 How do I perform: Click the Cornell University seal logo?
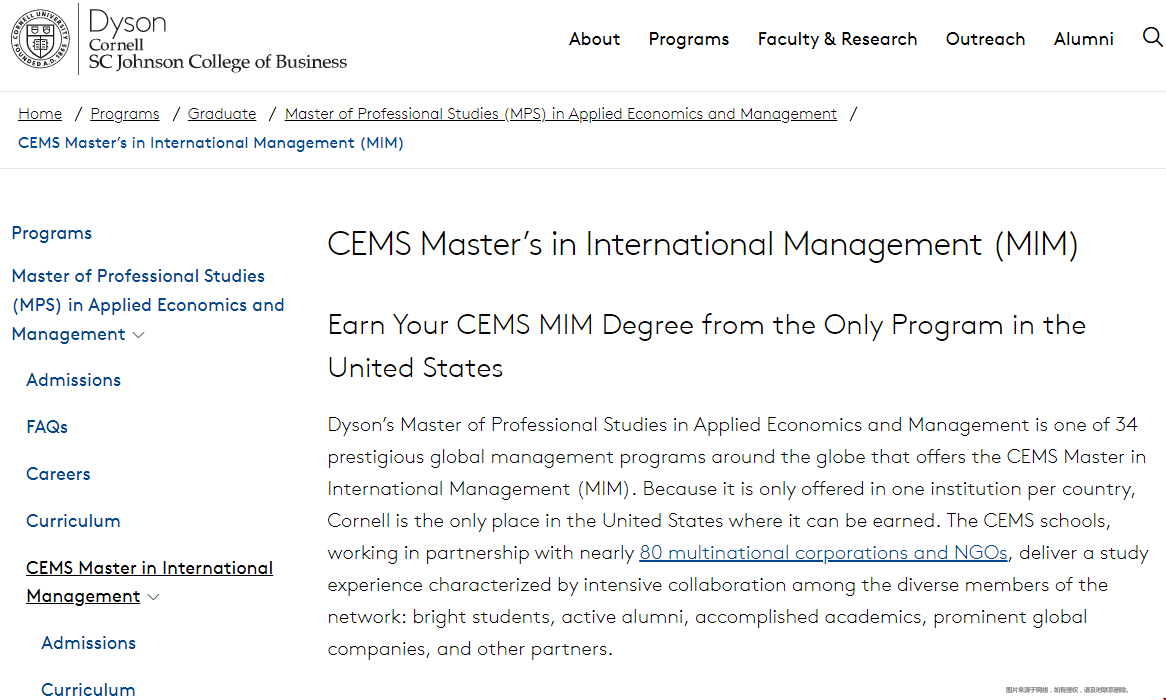(40, 39)
